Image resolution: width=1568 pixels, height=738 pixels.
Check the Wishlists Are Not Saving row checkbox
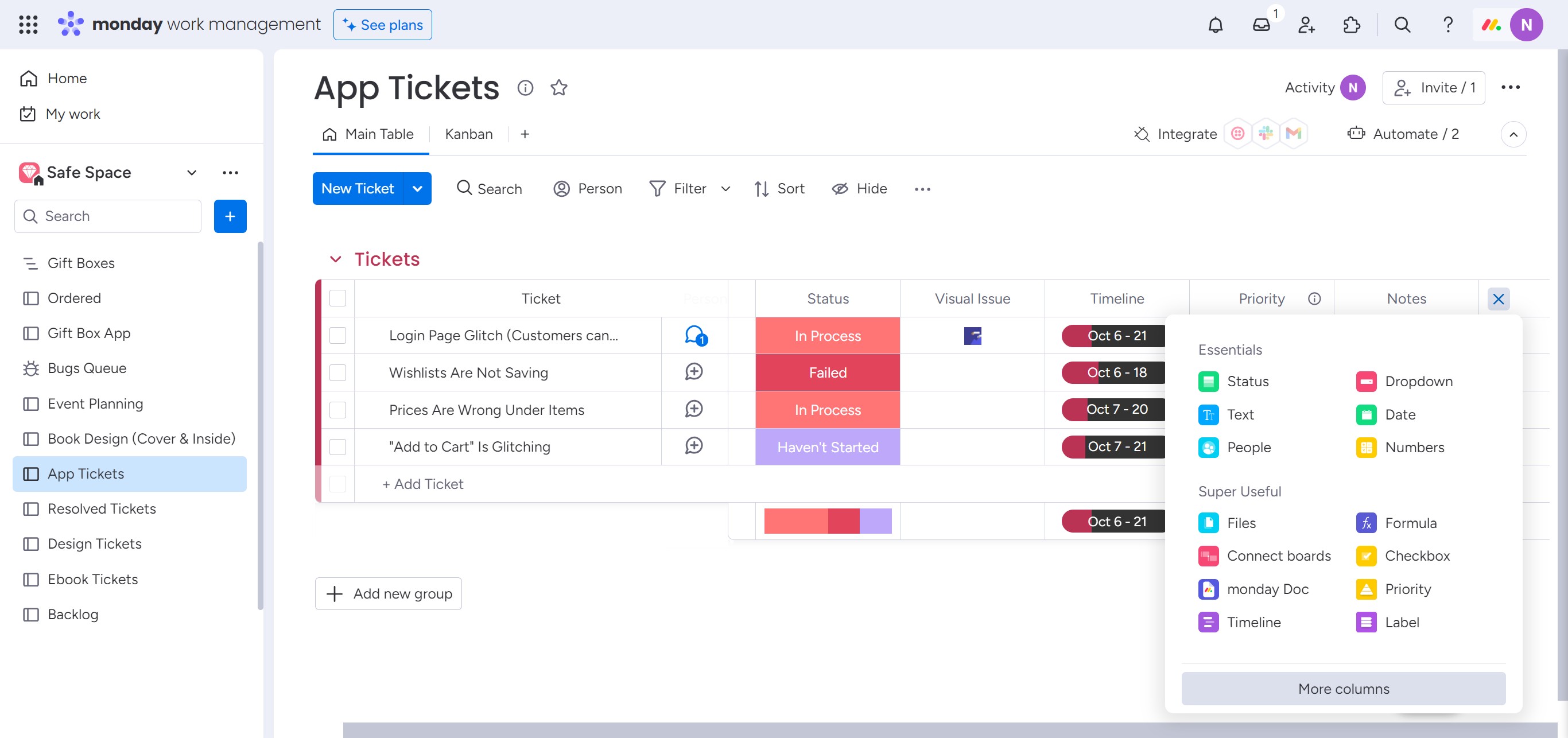pyautogui.click(x=337, y=372)
